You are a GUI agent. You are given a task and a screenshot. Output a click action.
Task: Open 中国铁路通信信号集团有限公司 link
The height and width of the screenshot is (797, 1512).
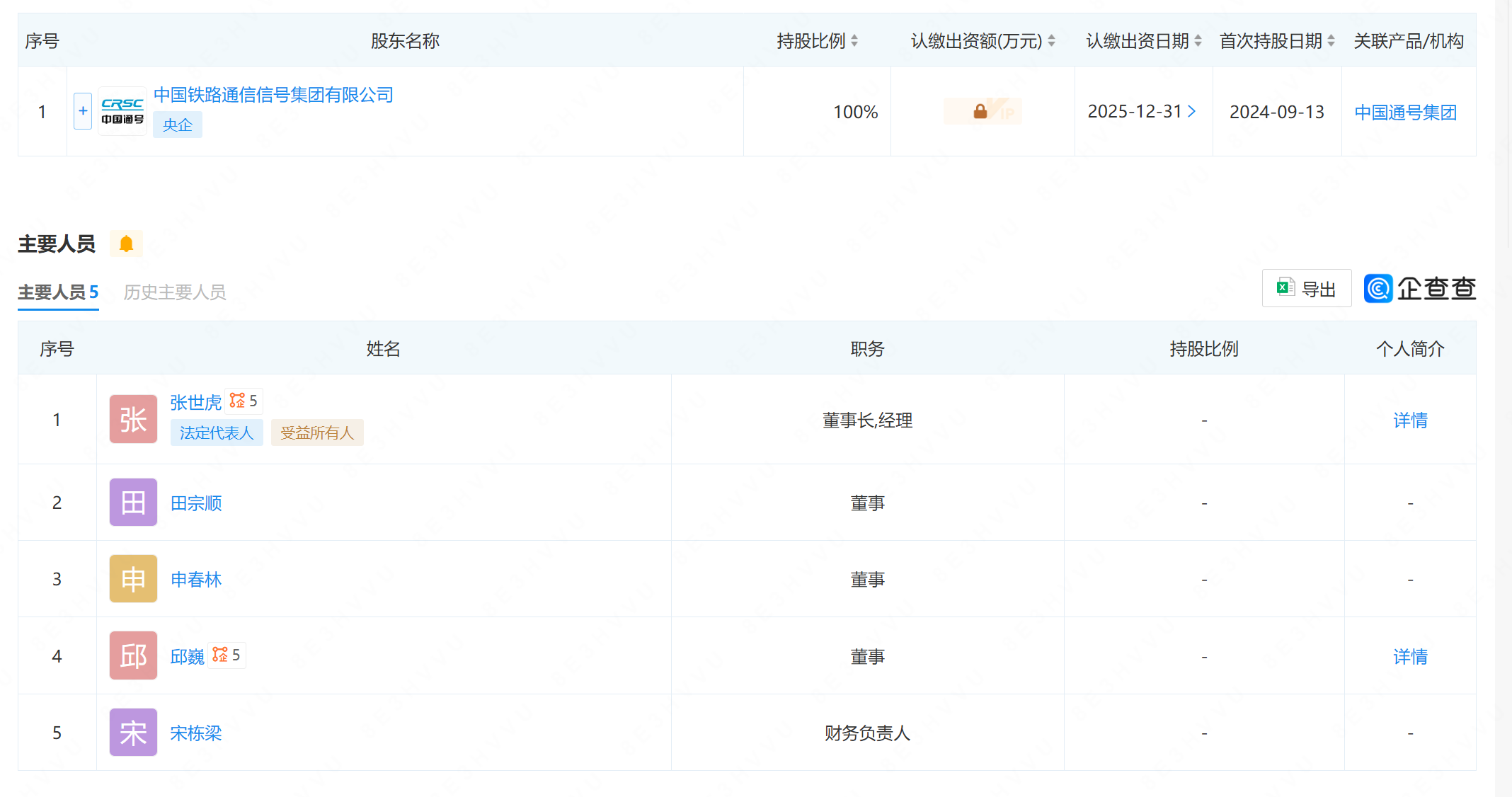tap(273, 95)
